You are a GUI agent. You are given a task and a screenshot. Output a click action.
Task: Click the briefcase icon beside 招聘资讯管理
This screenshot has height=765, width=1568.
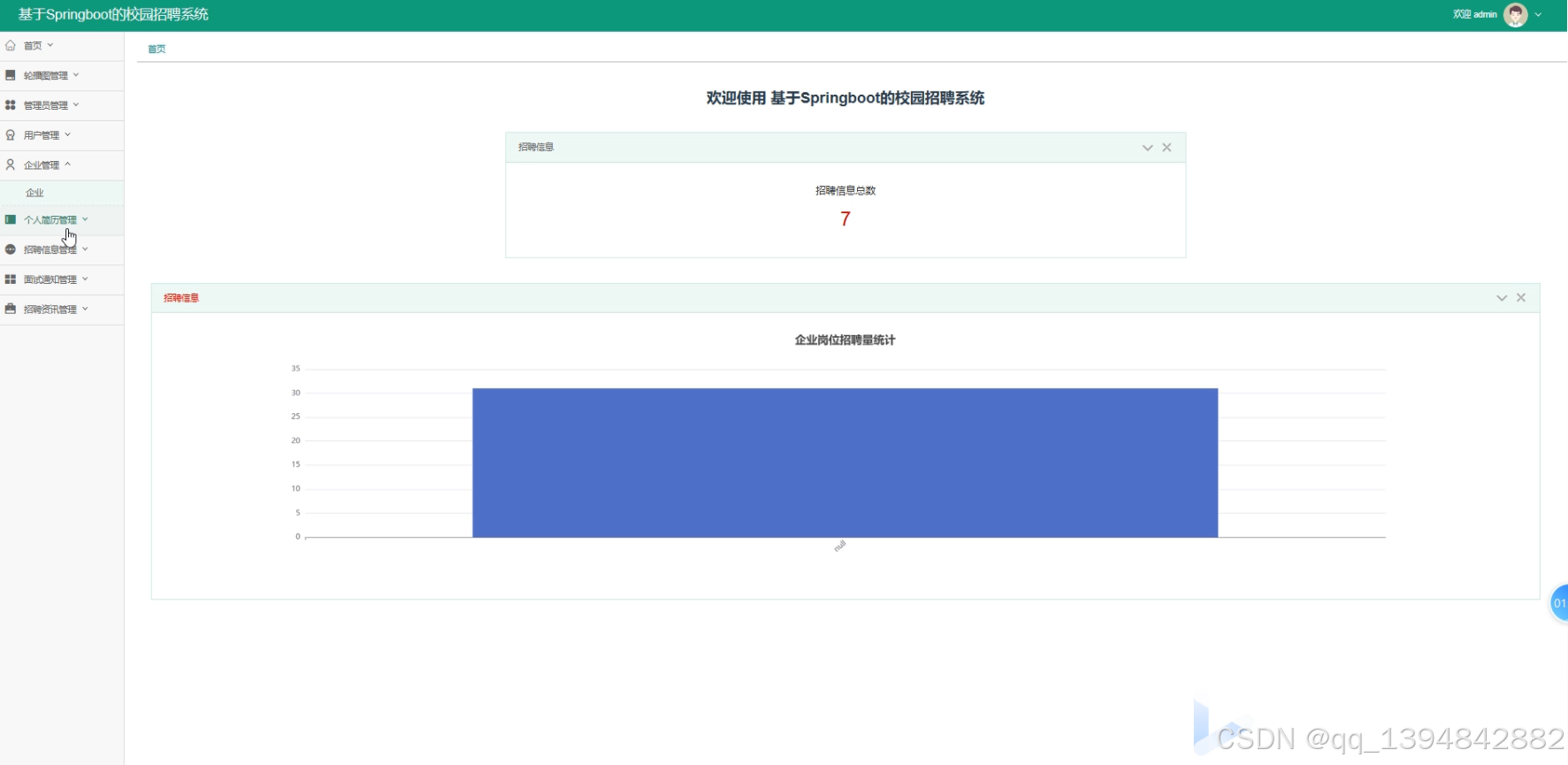tap(11, 309)
